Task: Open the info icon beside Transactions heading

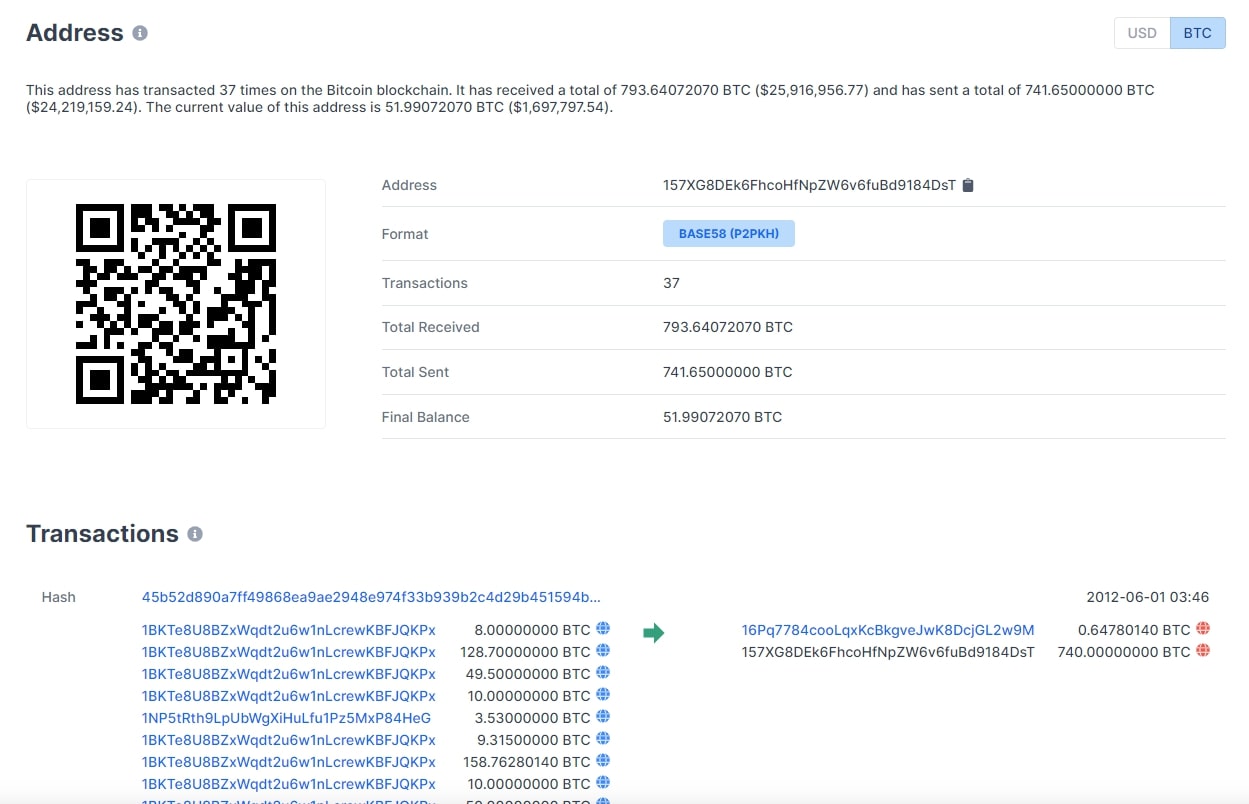Action: click(195, 534)
